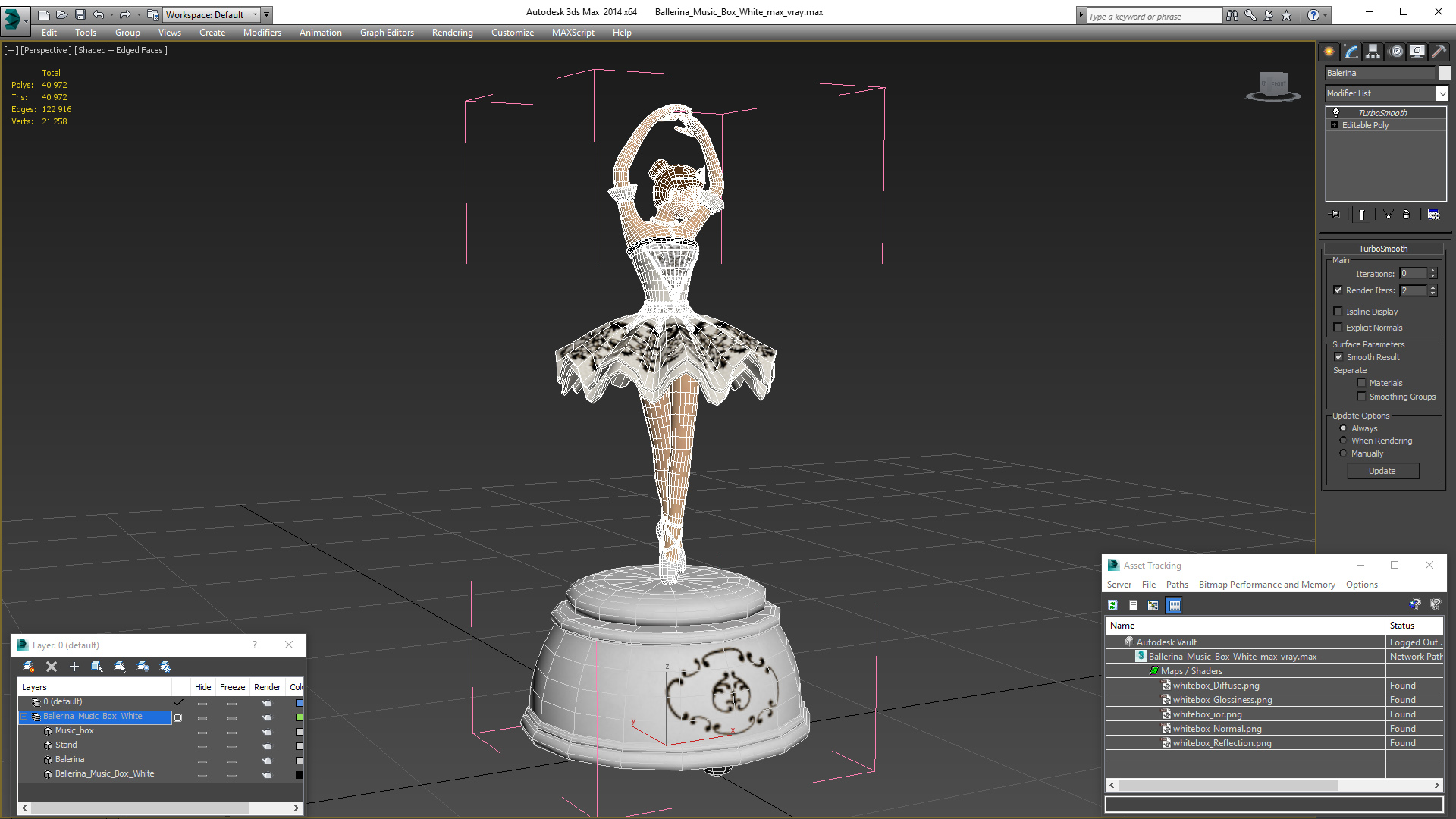Select When Rendering update option
Viewport: 1456px width, 819px height.
1344,441
